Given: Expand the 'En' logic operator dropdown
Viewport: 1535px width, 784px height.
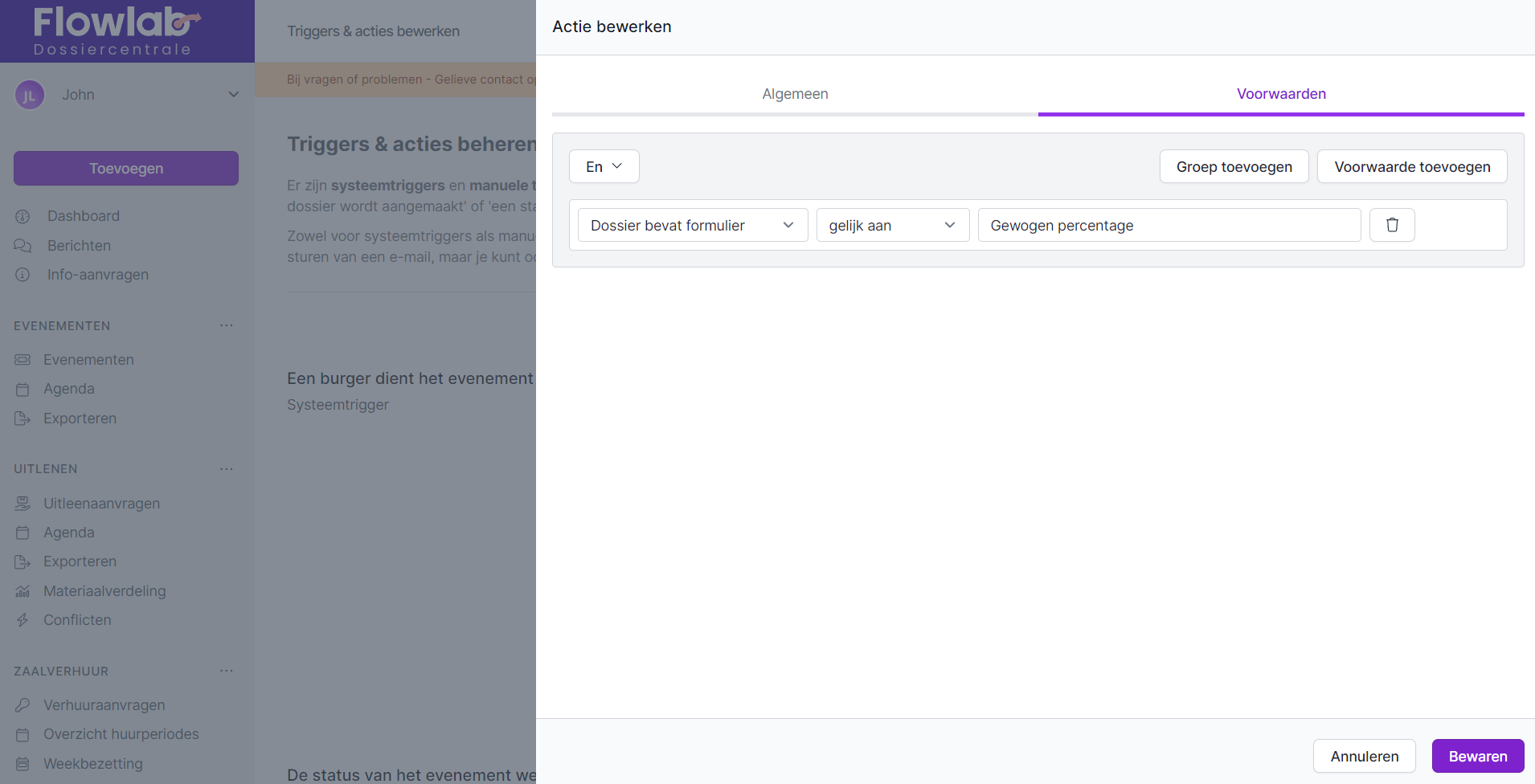Looking at the screenshot, I should point(604,166).
